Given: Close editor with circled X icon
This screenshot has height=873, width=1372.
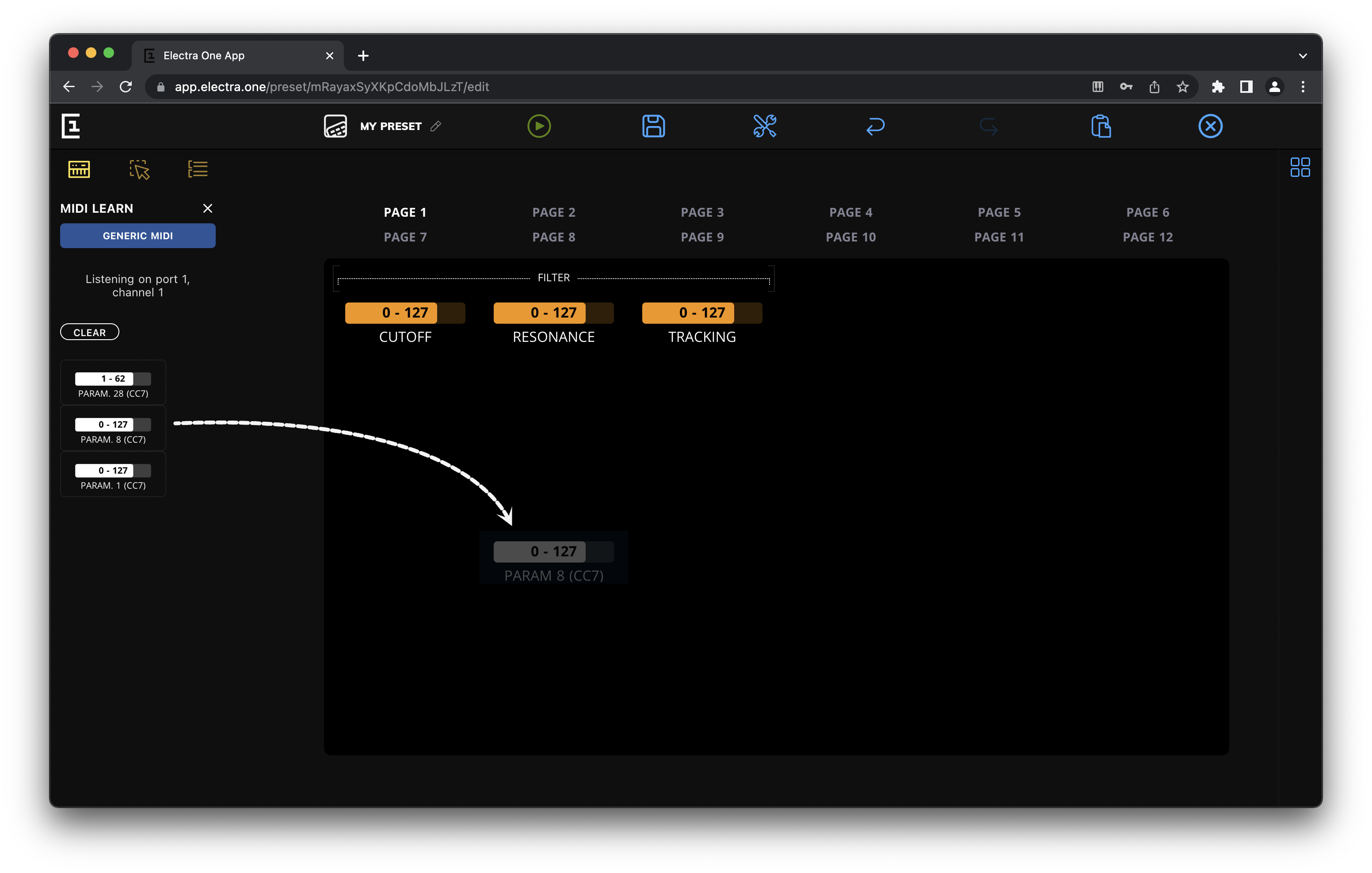Looking at the screenshot, I should click(1210, 126).
